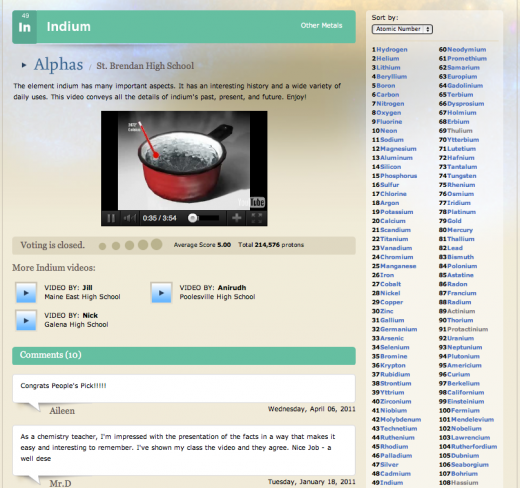
Task: Go to the Krypton element page
Action: tap(393, 365)
